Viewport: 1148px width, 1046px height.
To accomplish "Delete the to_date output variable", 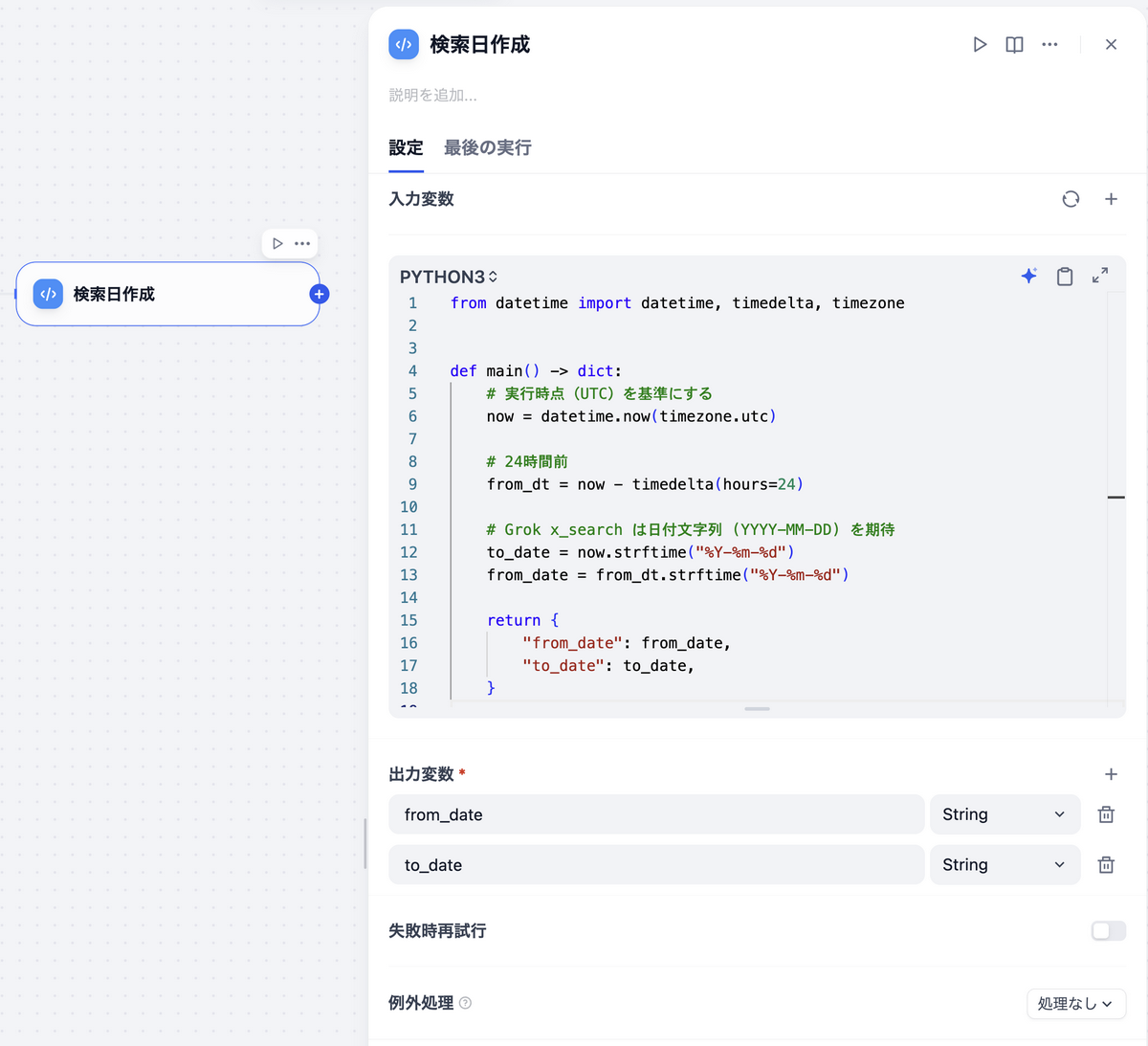I will click(1106, 865).
